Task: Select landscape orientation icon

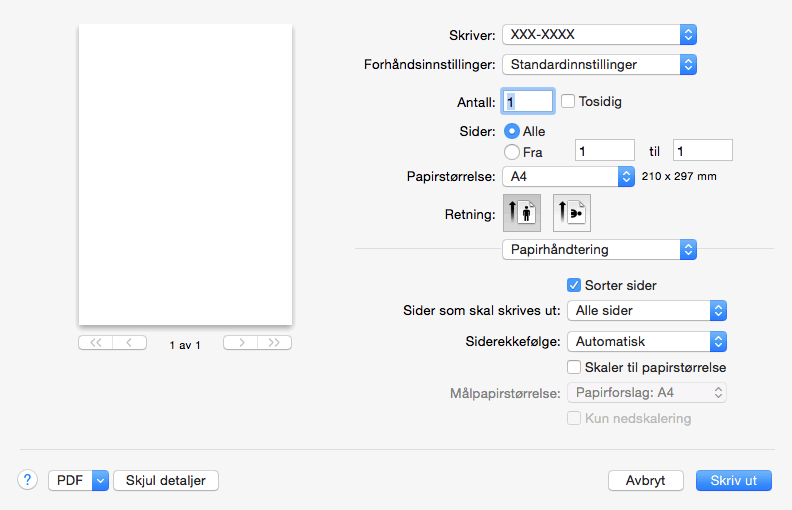Action: click(572, 213)
